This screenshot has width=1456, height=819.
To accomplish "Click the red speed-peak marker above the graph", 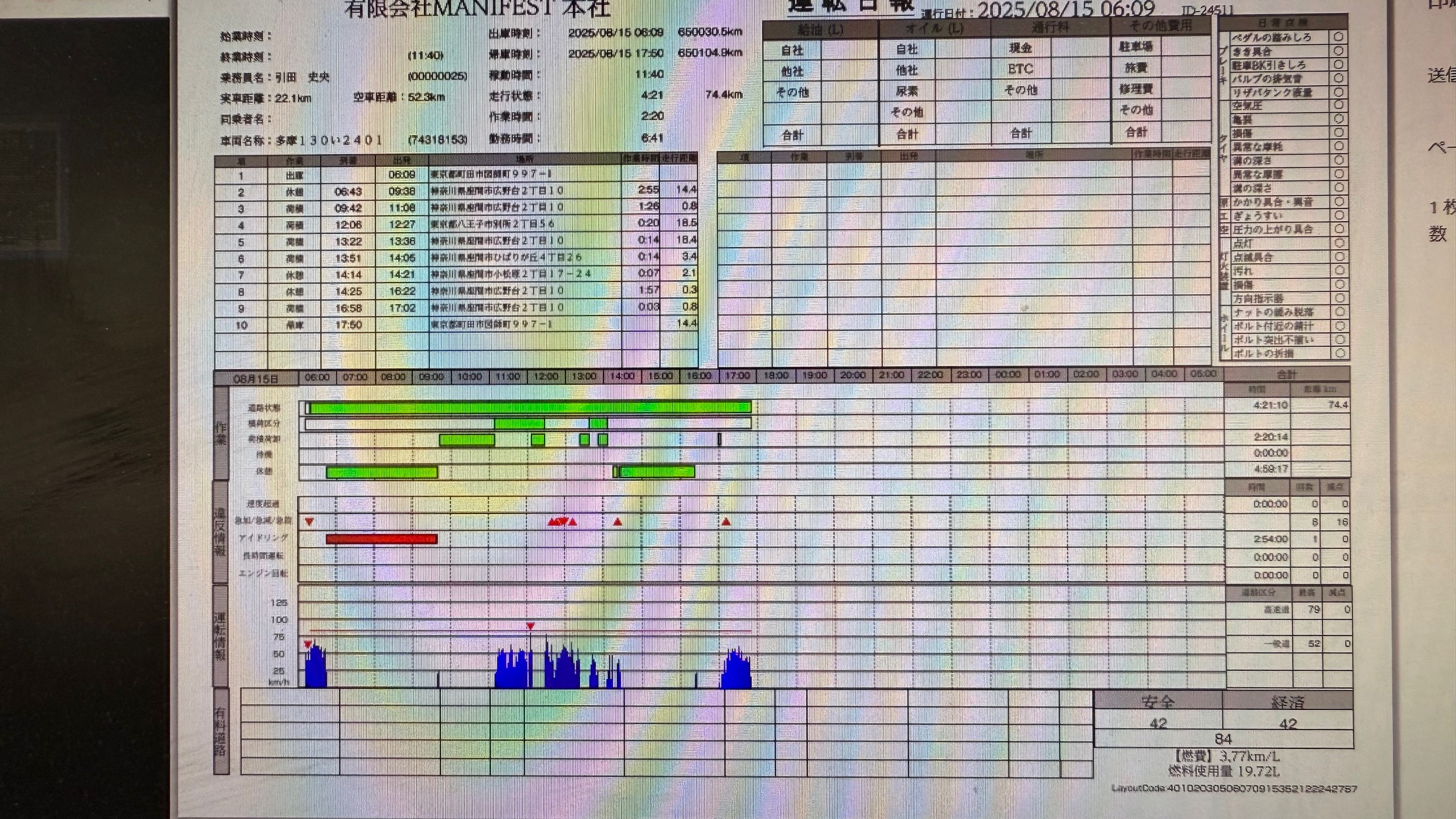I will pyautogui.click(x=530, y=625).
